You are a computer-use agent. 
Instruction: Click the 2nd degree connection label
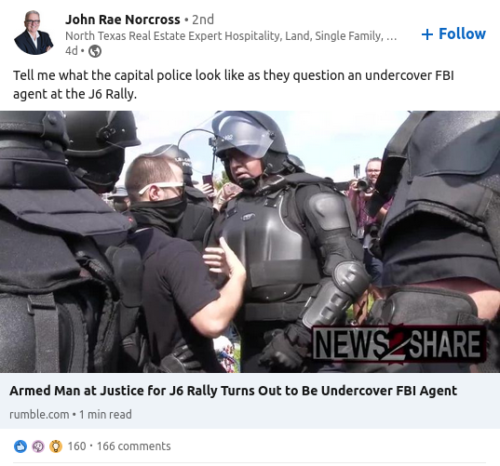(203, 20)
